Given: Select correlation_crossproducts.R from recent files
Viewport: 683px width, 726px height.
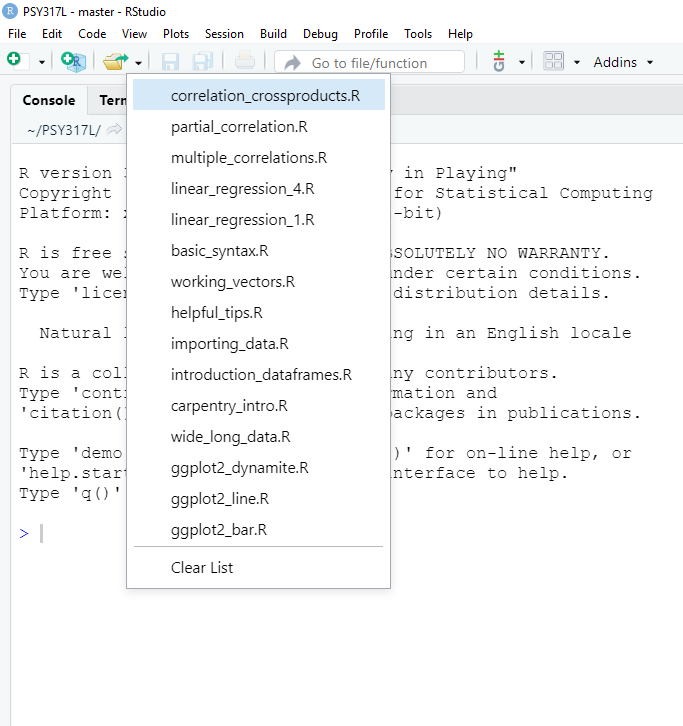Looking at the screenshot, I should 265,96.
